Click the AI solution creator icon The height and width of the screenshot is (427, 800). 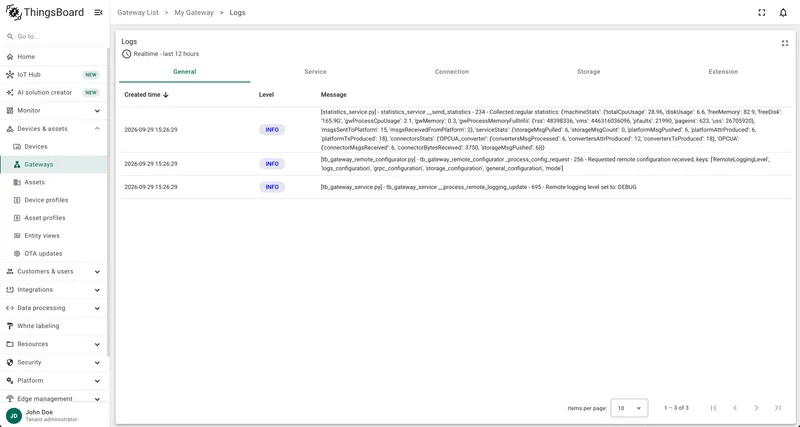pyautogui.click(x=10, y=92)
